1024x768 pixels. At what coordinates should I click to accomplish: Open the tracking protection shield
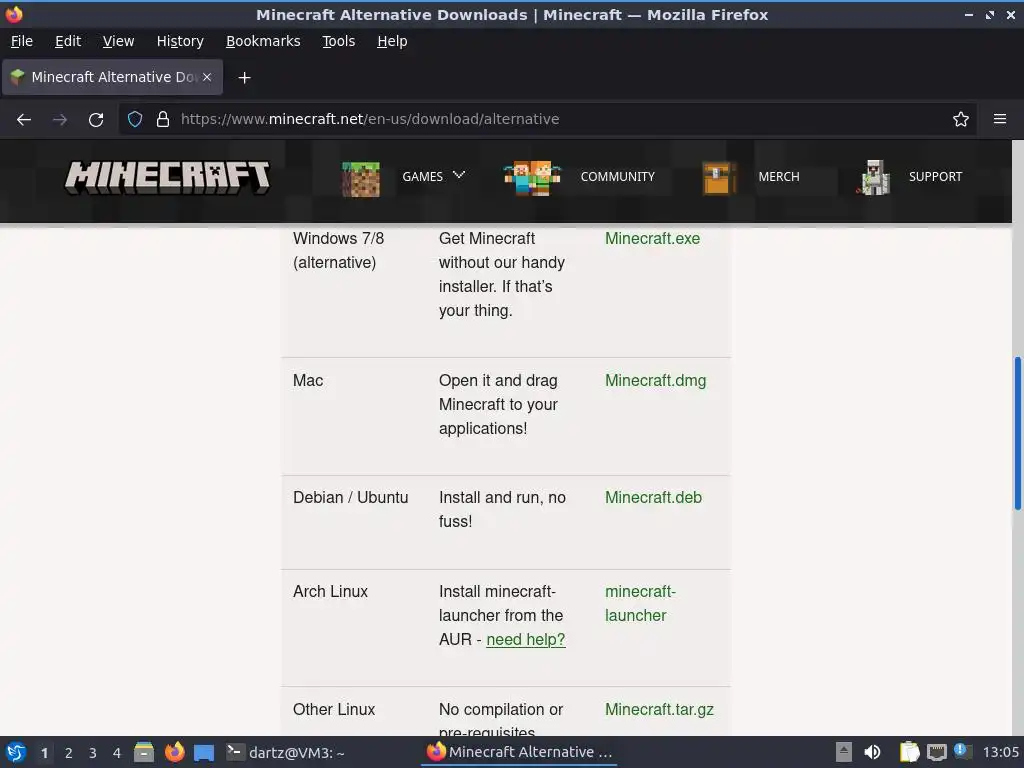point(135,119)
